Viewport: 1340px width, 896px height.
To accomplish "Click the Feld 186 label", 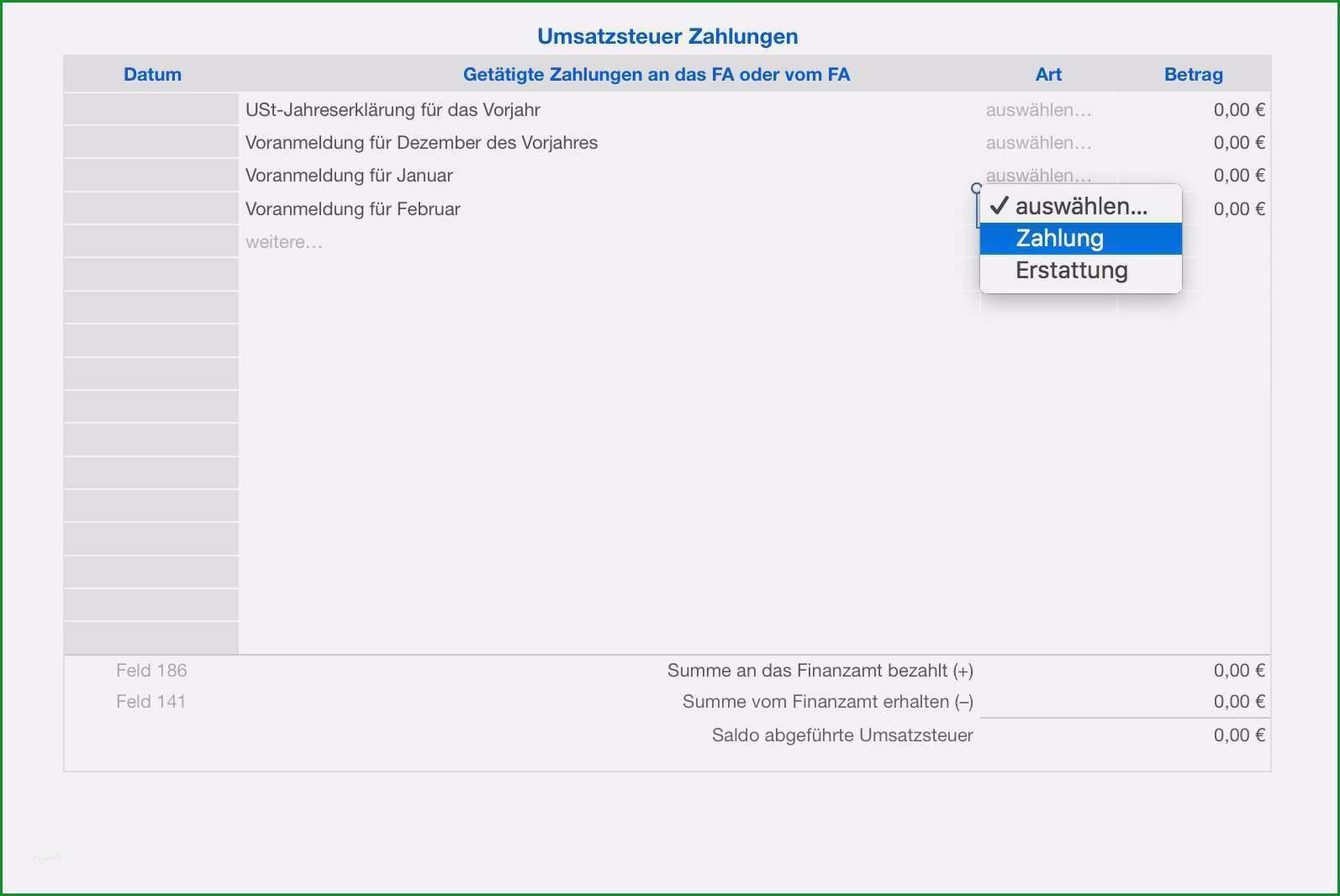I will point(151,671).
